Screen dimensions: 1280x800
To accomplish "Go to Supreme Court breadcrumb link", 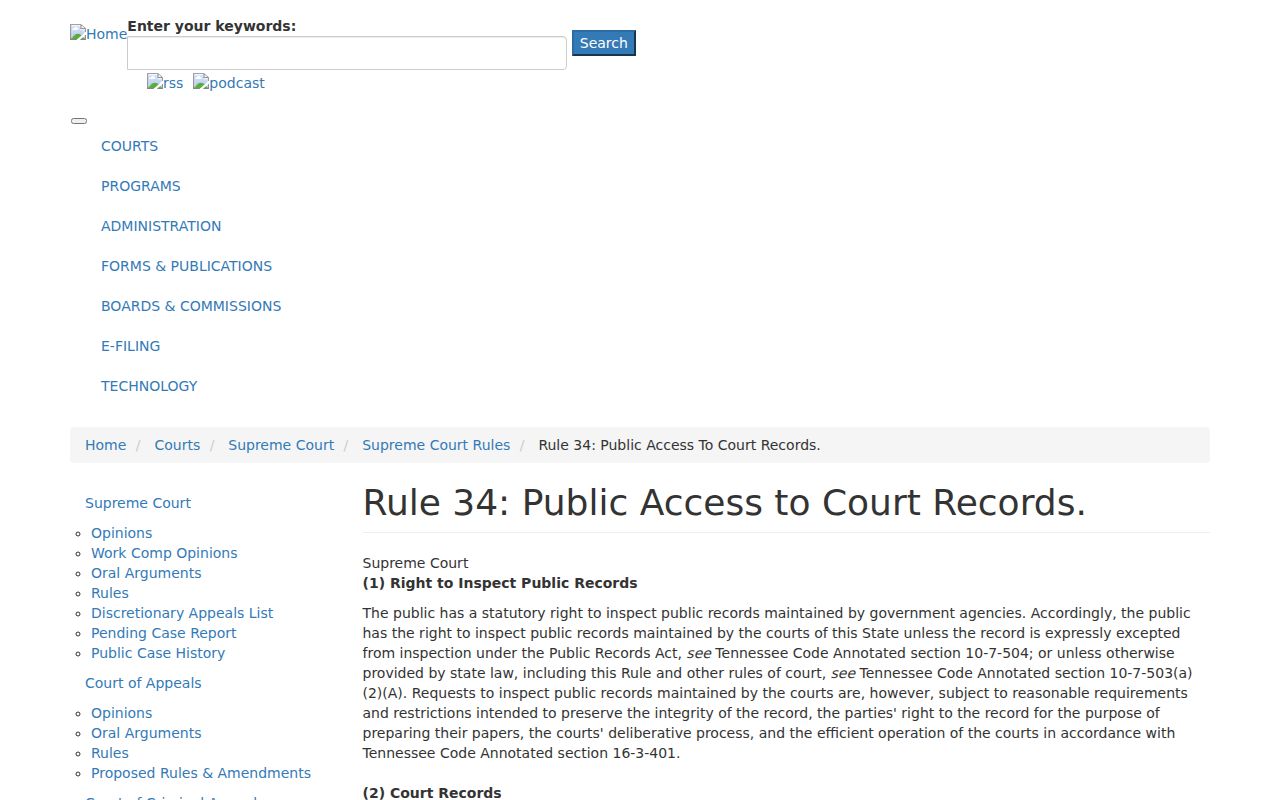I will pyautogui.click(x=281, y=445).
